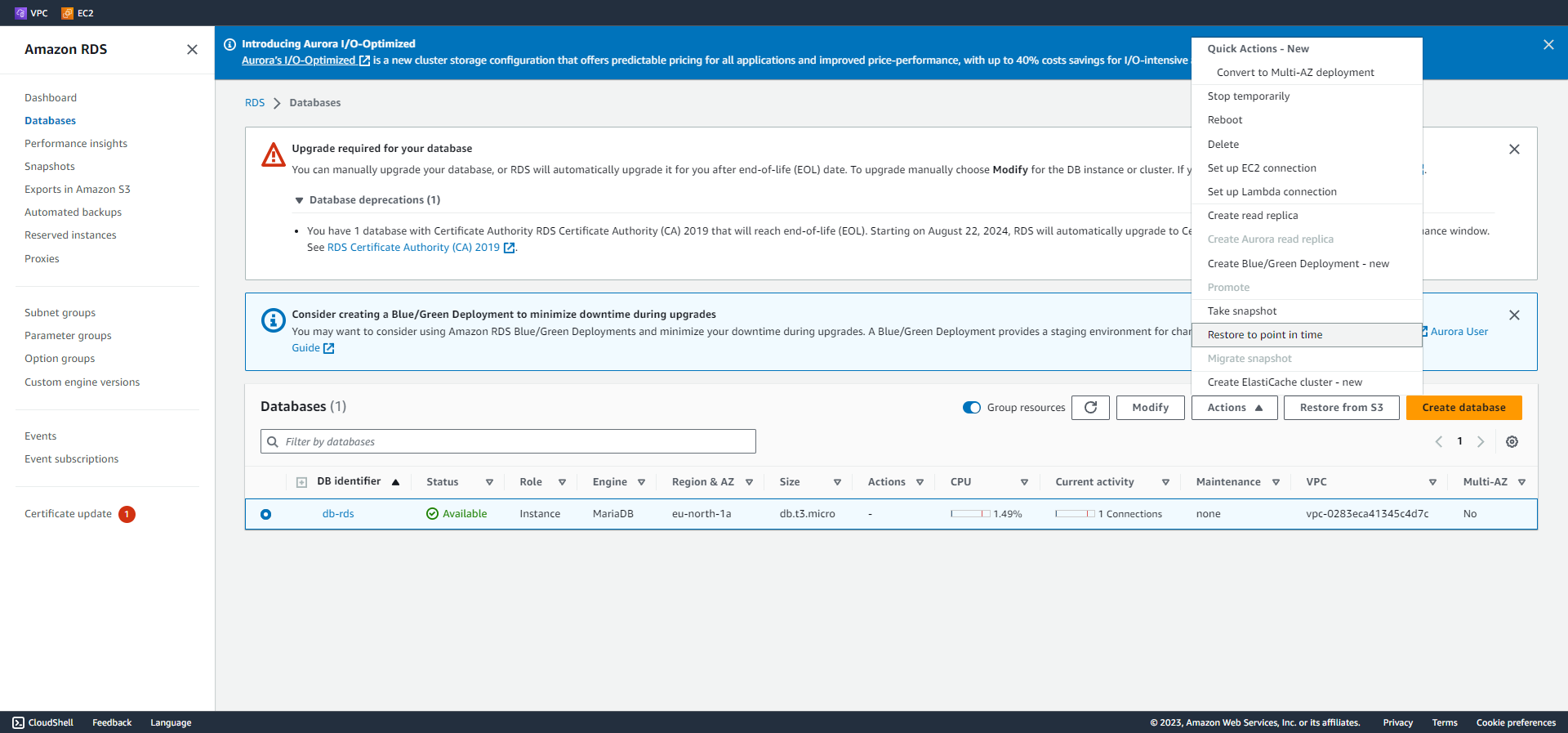Focus the Filter by databases field
Screen dimensions: 1568x733
click(x=508, y=441)
